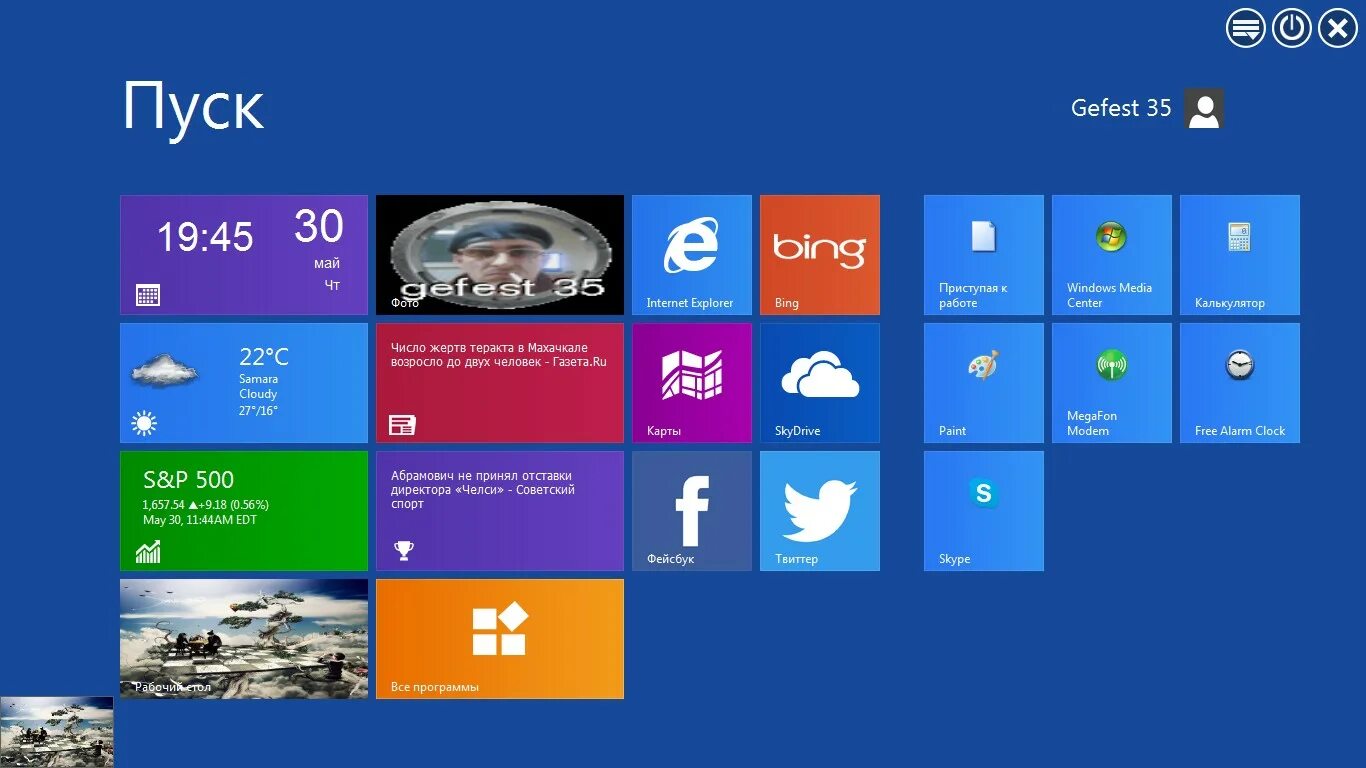
Task: Launch Windows Media Center
Action: pyautogui.click(x=1111, y=254)
